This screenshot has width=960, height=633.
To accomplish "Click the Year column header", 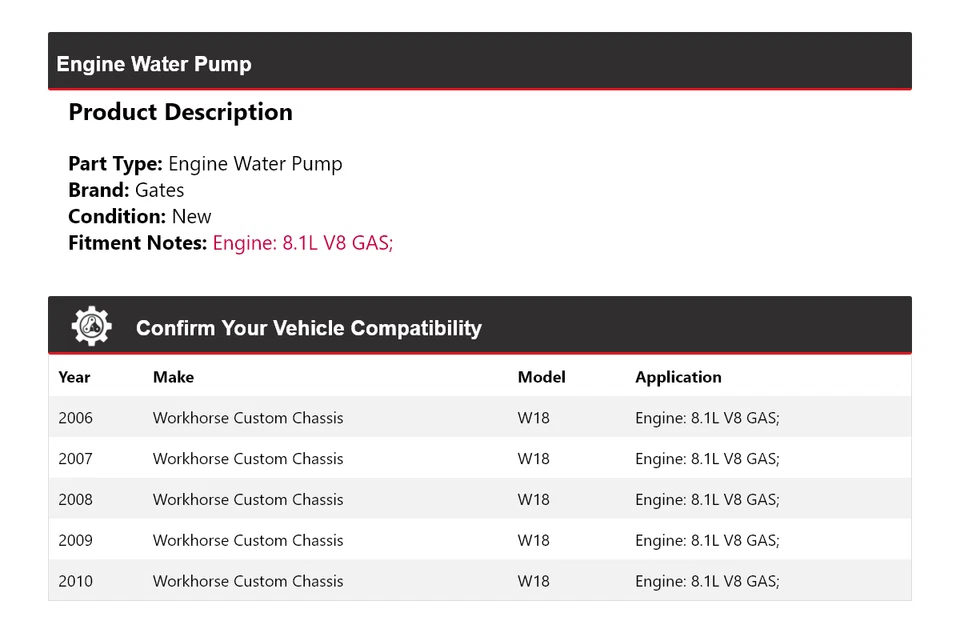I will 74,377.
